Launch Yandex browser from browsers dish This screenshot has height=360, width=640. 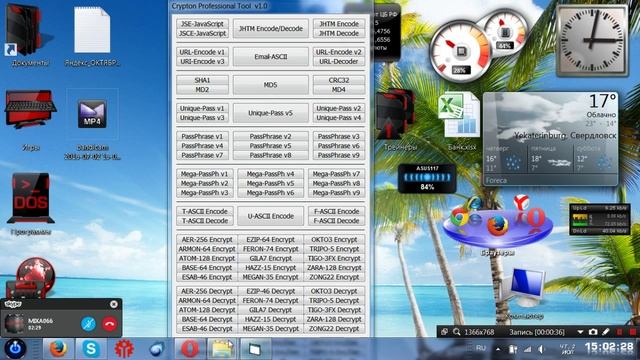tap(521, 202)
